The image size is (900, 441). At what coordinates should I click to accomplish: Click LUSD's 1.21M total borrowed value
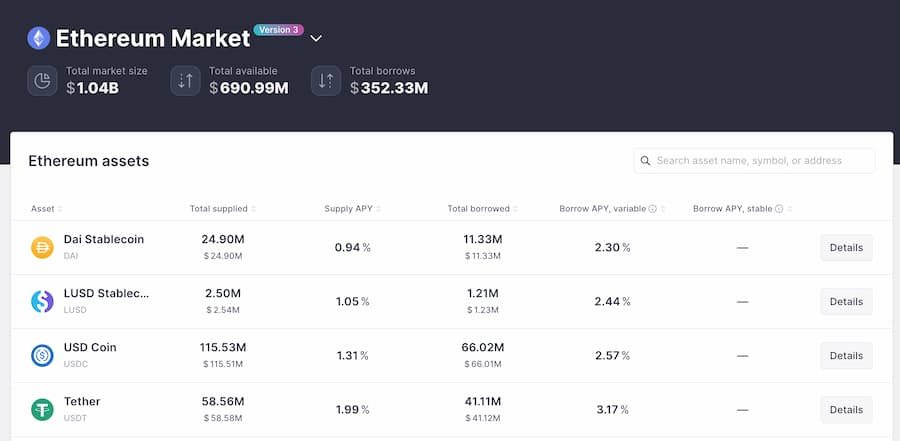click(483, 293)
